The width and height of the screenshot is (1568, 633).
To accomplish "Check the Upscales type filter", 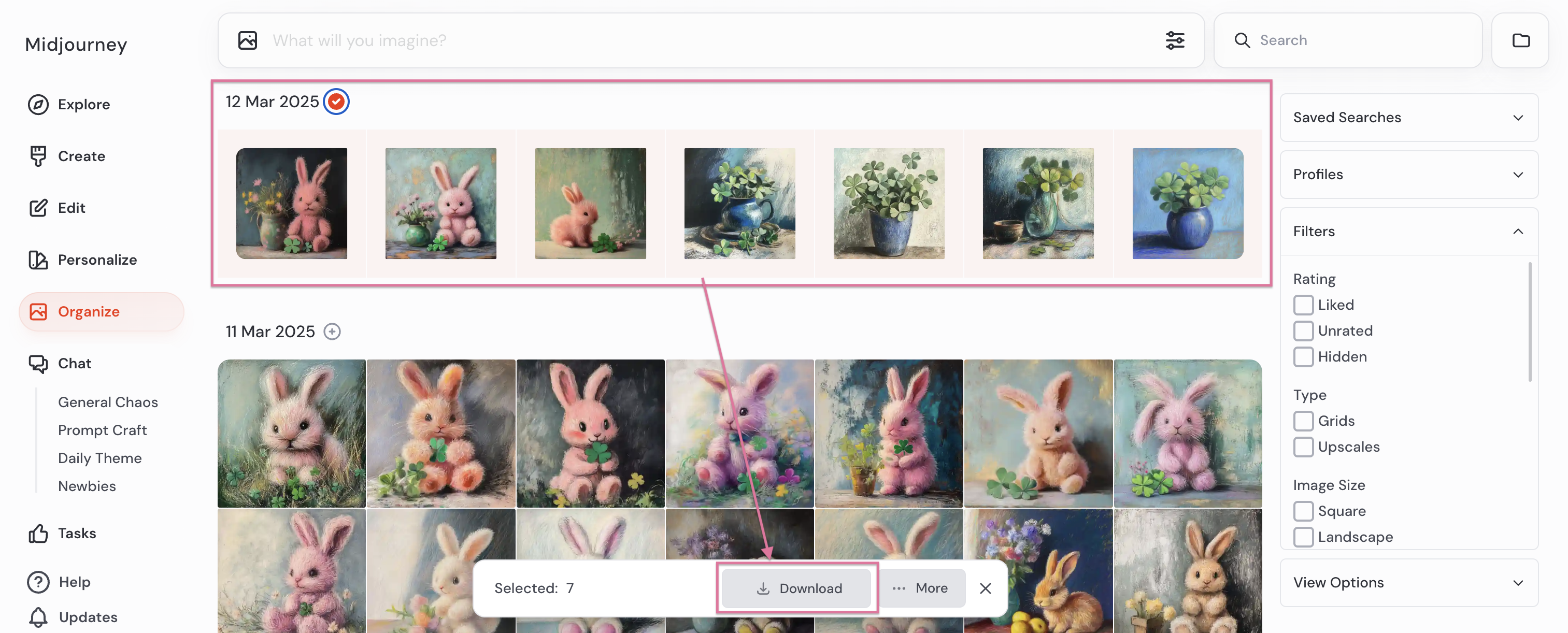I will pyautogui.click(x=1303, y=447).
